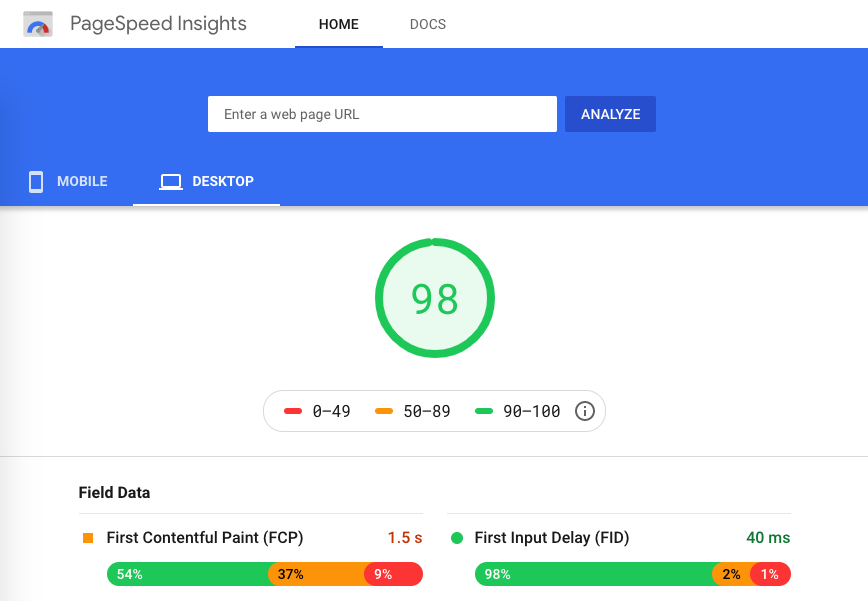Click the red 0–49 legend marker
This screenshot has height=601, width=868.
coord(293,411)
